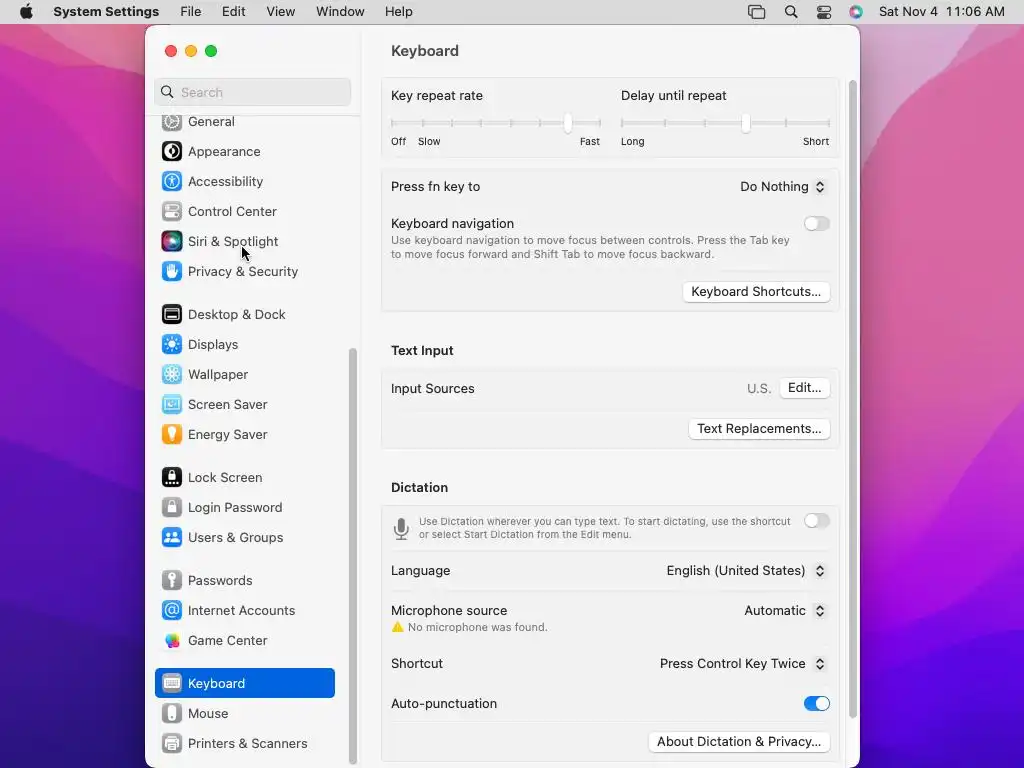This screenshot has width=1024, height=768.
Task: Open Internet Accounts @ icon
Action: pos(172,611)
